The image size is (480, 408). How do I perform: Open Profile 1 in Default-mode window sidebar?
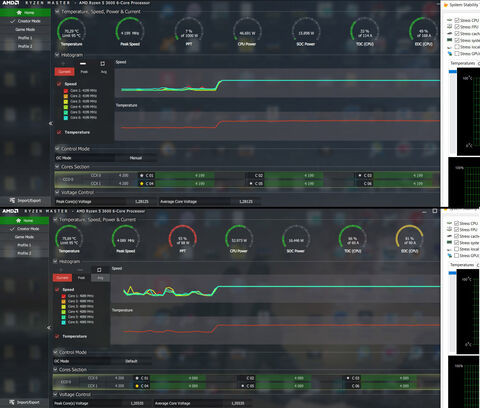point(24,245)
